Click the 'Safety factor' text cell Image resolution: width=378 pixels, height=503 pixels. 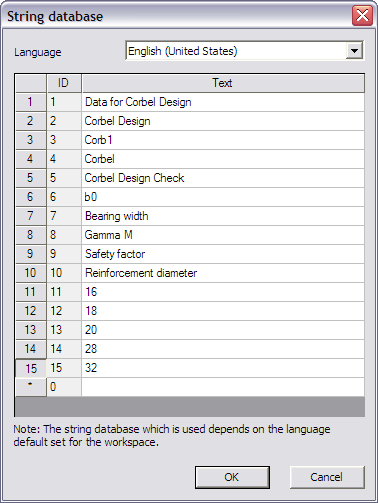(x=223, y=254)
